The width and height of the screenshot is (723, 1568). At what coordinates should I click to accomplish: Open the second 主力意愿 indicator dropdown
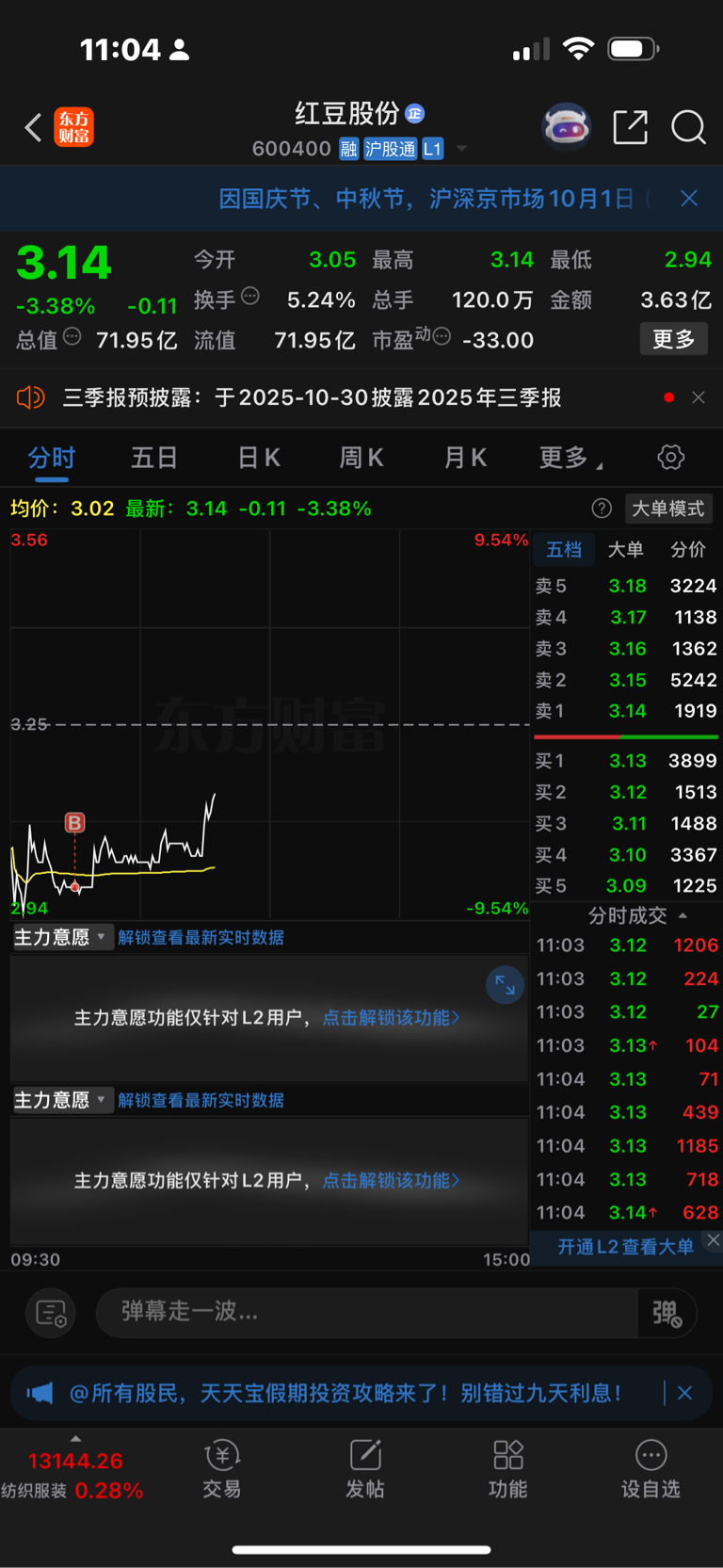(61, 1100)
